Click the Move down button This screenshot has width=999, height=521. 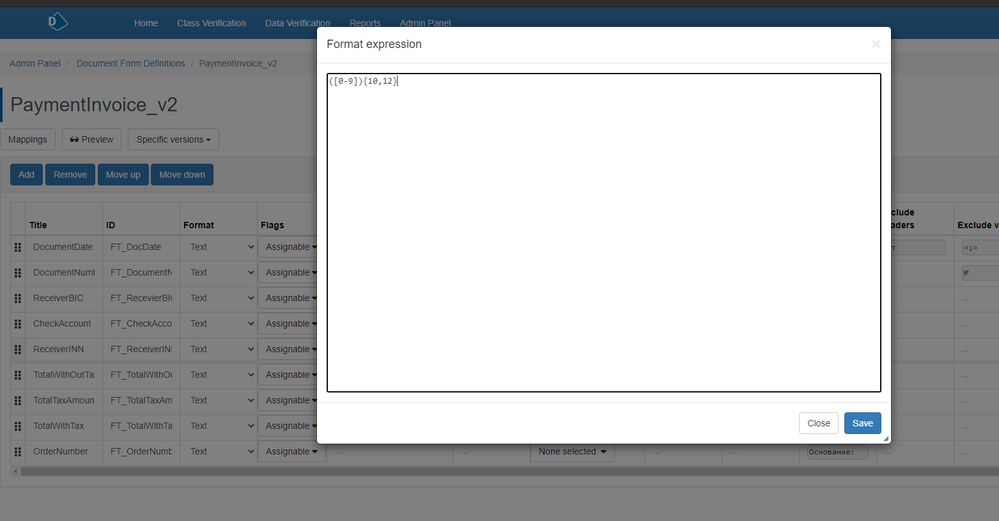coord(182,175)
